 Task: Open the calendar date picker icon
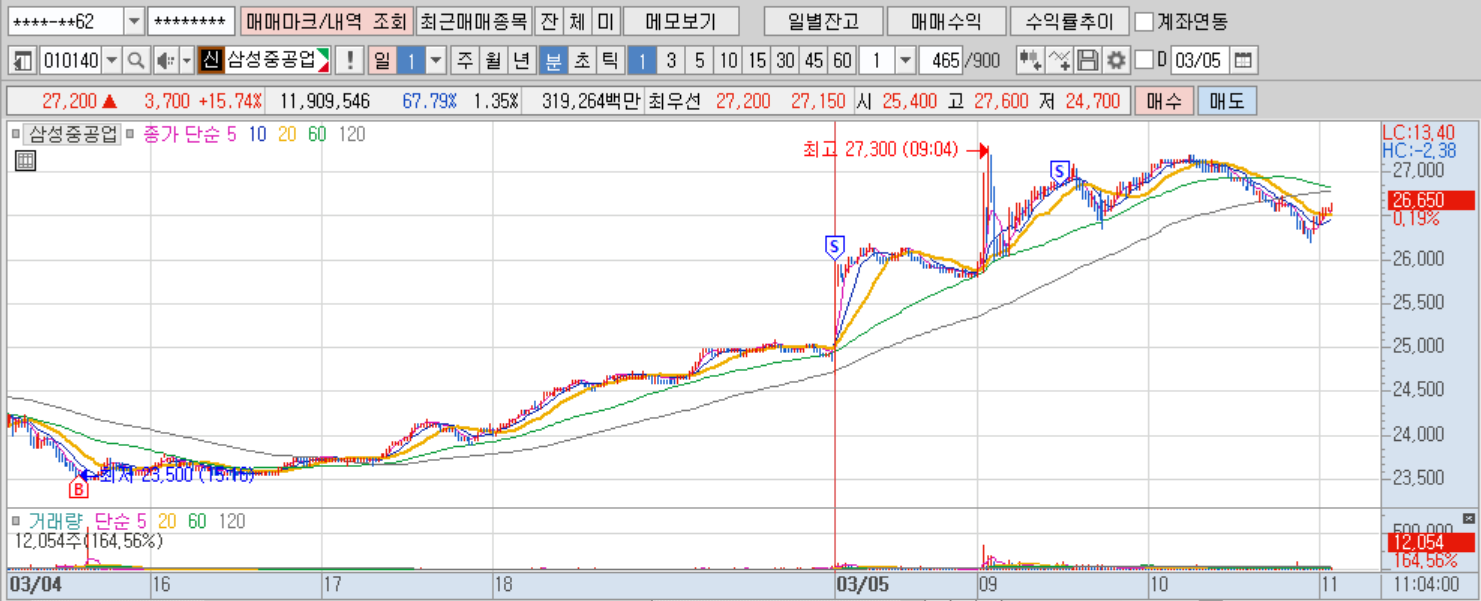coord(1242,60)
